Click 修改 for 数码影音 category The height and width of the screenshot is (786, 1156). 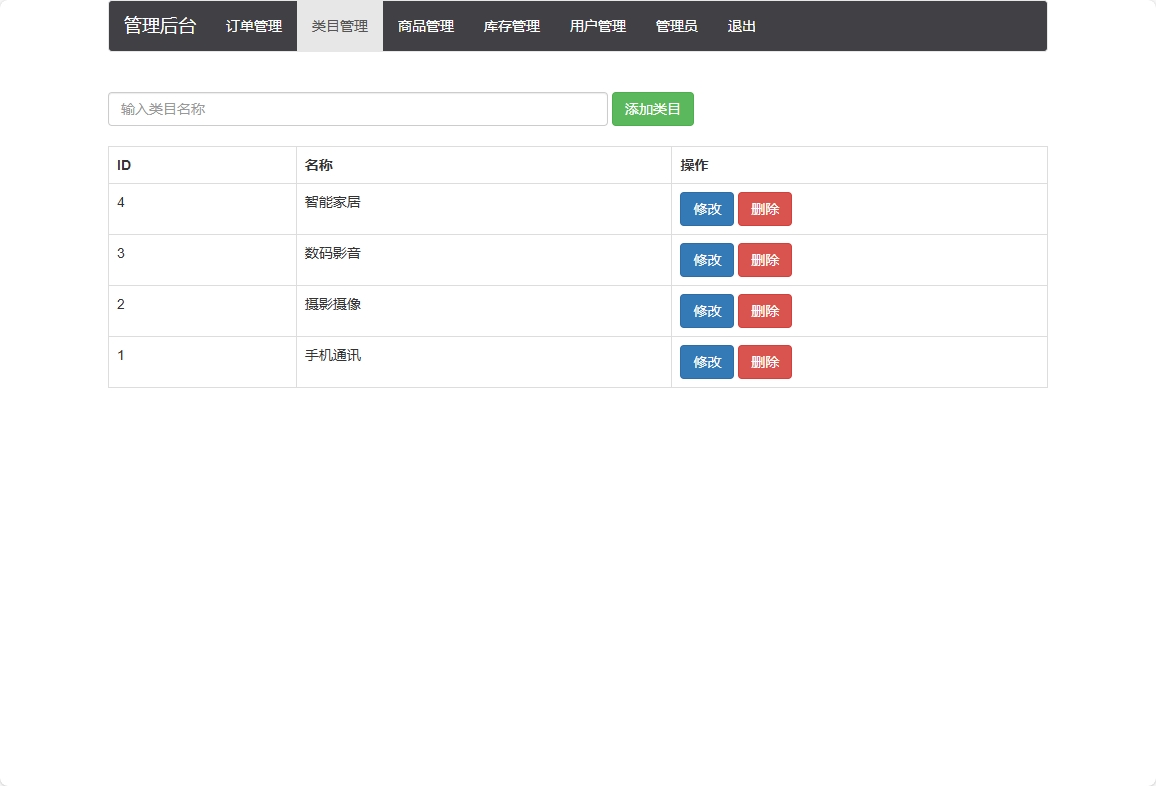coord(706,260)
